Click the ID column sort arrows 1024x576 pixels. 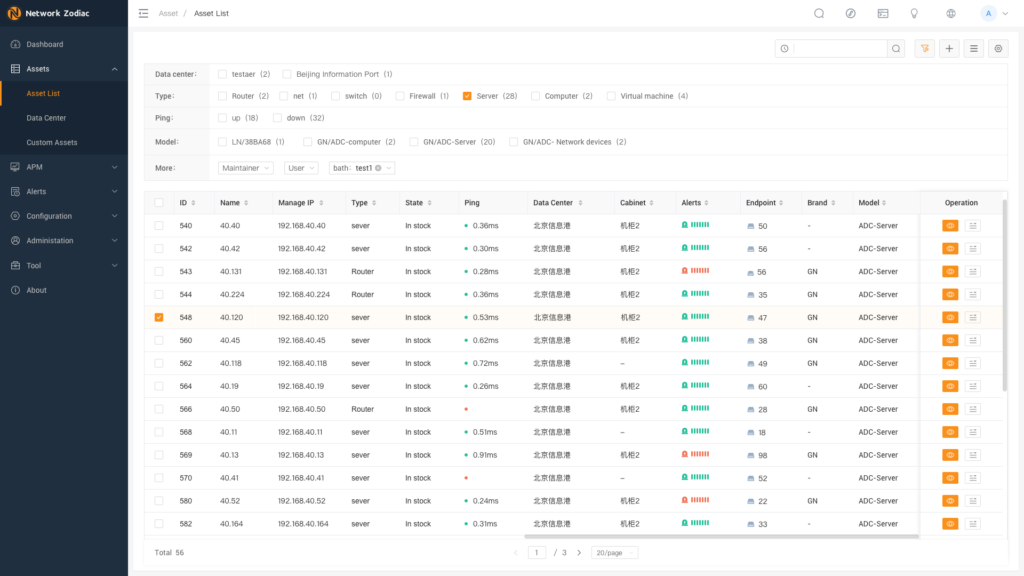click(x=193, y=203)
